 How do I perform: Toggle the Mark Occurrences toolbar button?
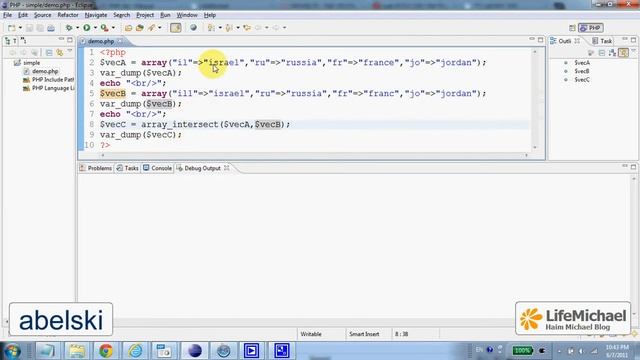pyautogui.click(x=176, y=28)
